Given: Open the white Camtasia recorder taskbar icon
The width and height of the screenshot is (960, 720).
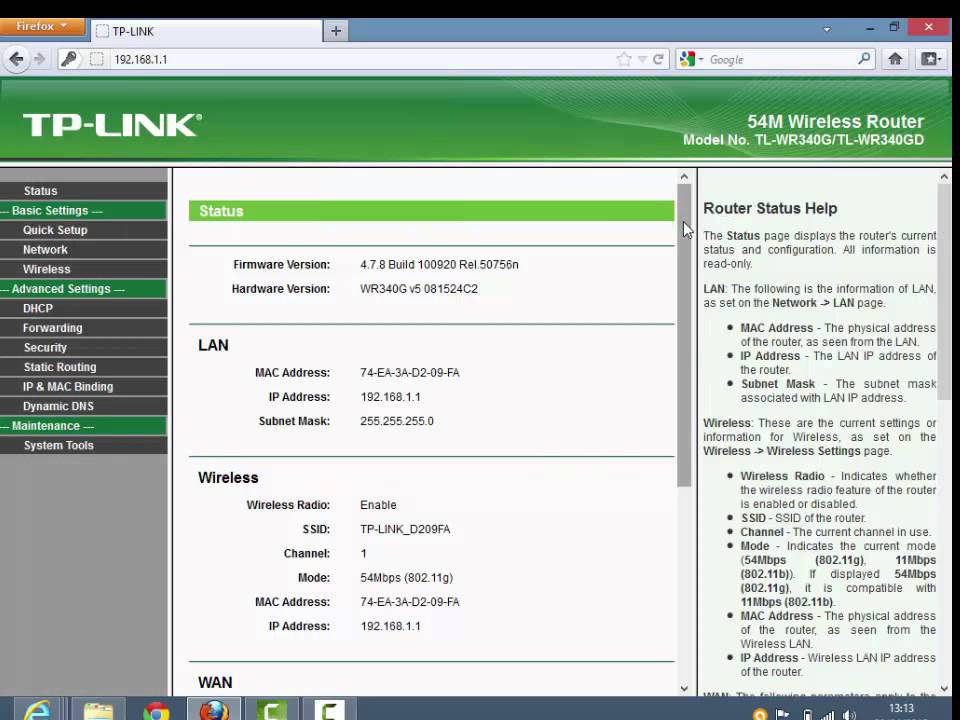Looking at the screenshot, I should [329, 709].
